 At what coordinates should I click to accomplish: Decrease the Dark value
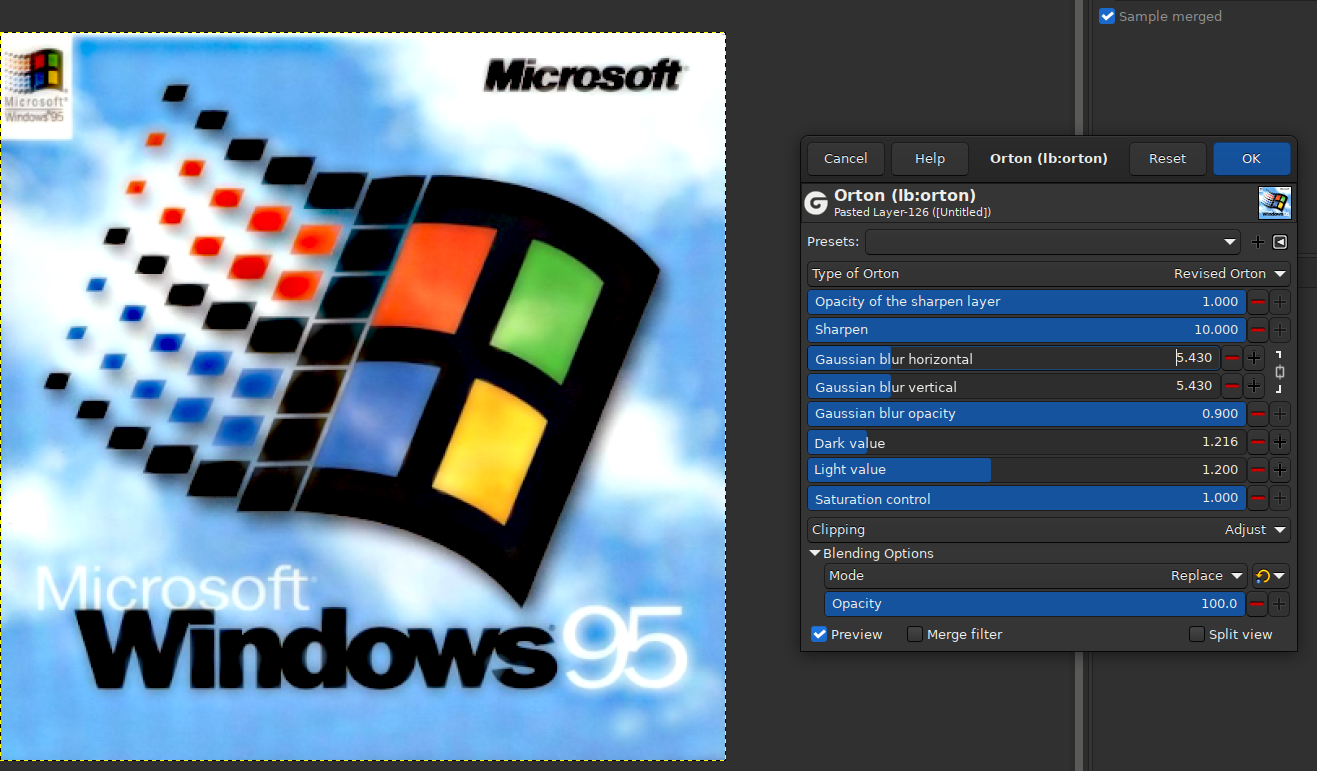click(1258, 442)
